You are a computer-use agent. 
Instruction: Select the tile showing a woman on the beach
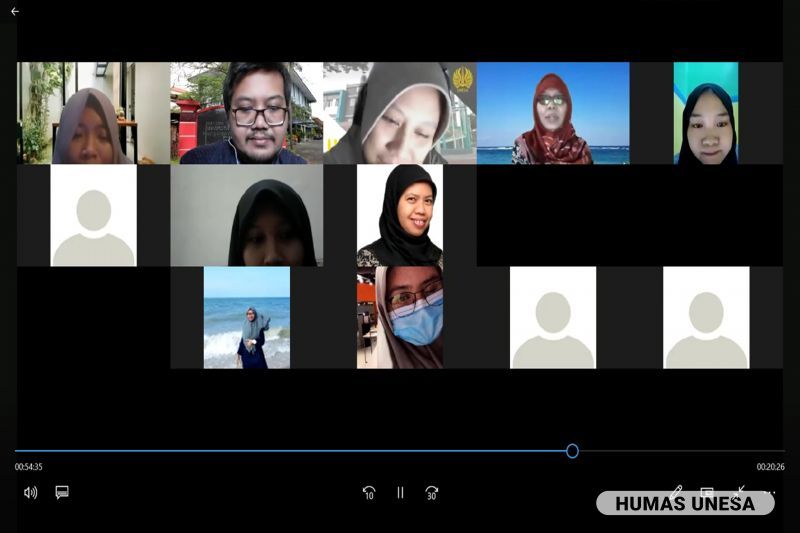[247, 317]
